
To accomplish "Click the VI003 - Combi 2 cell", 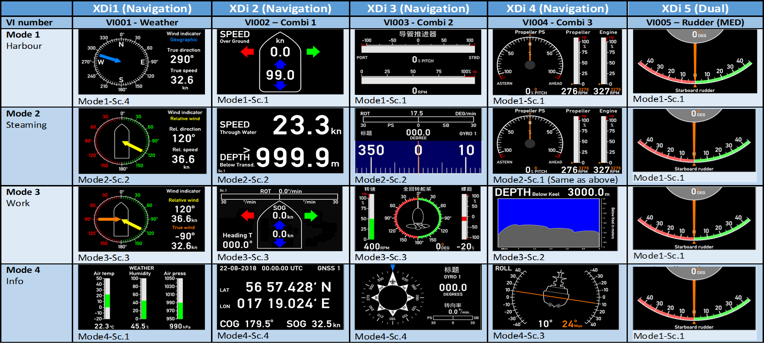I will 418,22.
